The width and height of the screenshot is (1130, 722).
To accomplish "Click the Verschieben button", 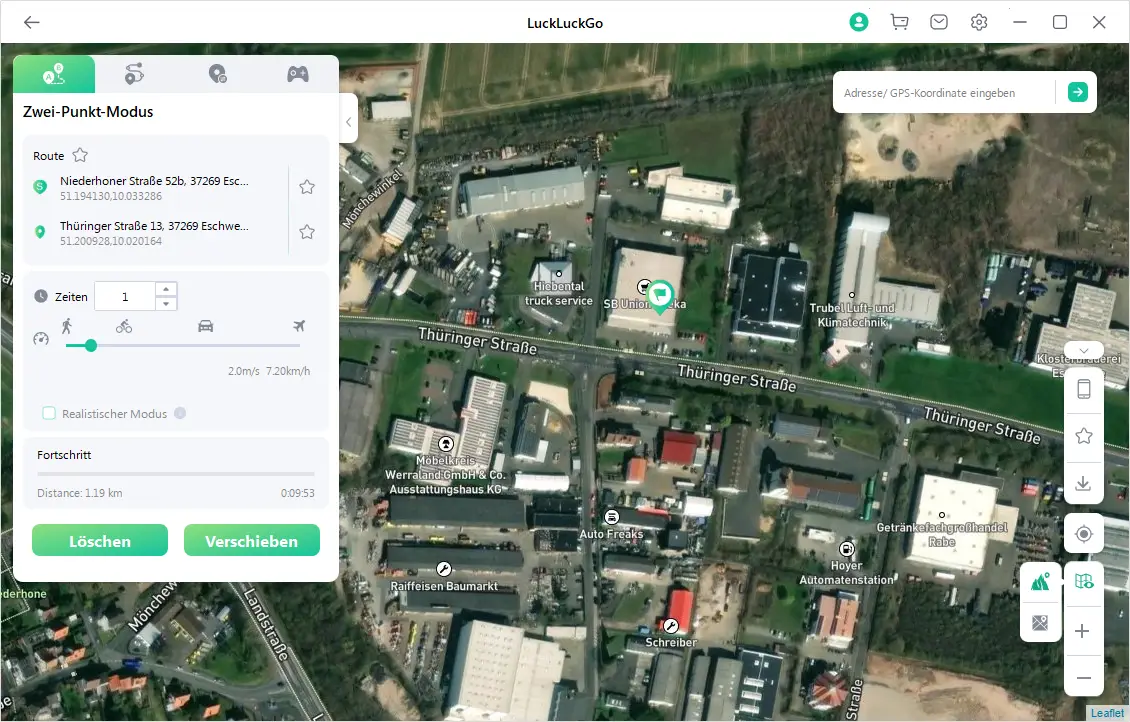I will pyautogui.click(x=252, y=540).
